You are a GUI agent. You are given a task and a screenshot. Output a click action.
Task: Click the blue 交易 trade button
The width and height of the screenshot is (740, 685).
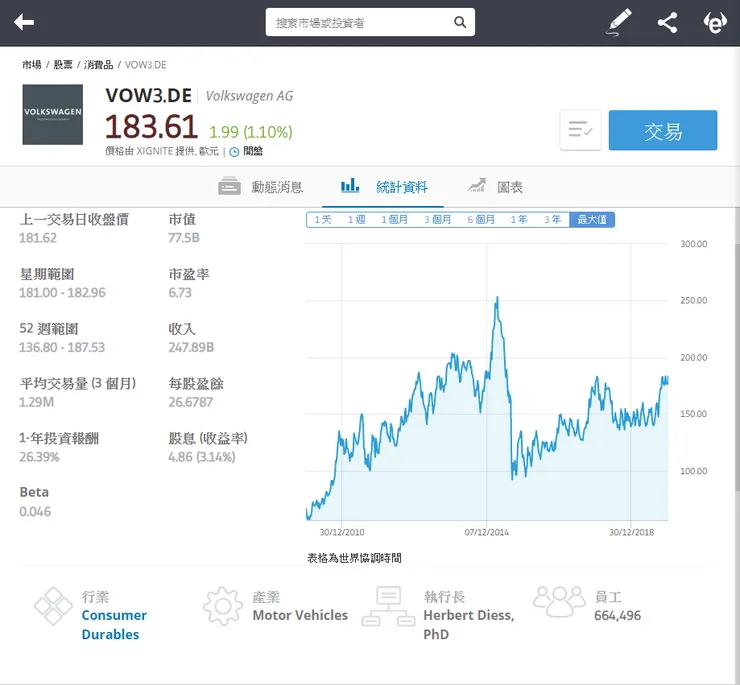663,130
